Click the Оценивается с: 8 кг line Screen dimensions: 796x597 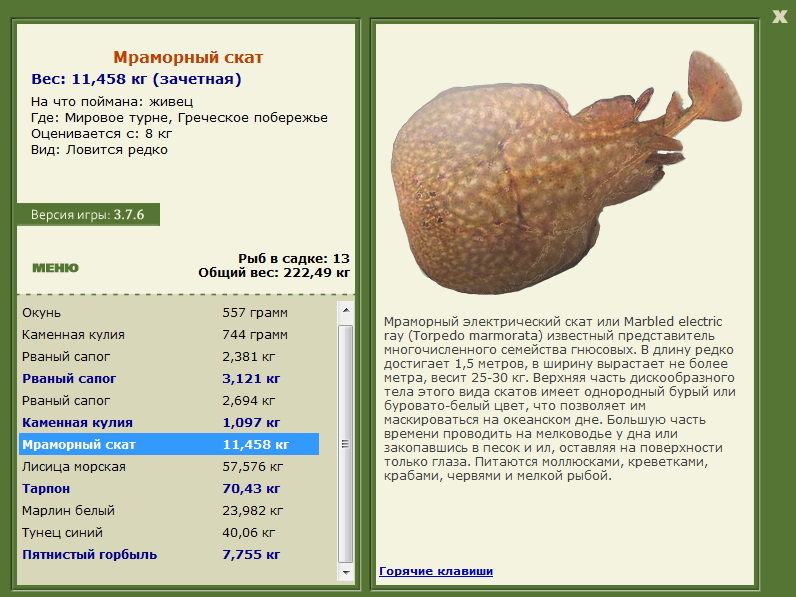(x=102, y=134)
